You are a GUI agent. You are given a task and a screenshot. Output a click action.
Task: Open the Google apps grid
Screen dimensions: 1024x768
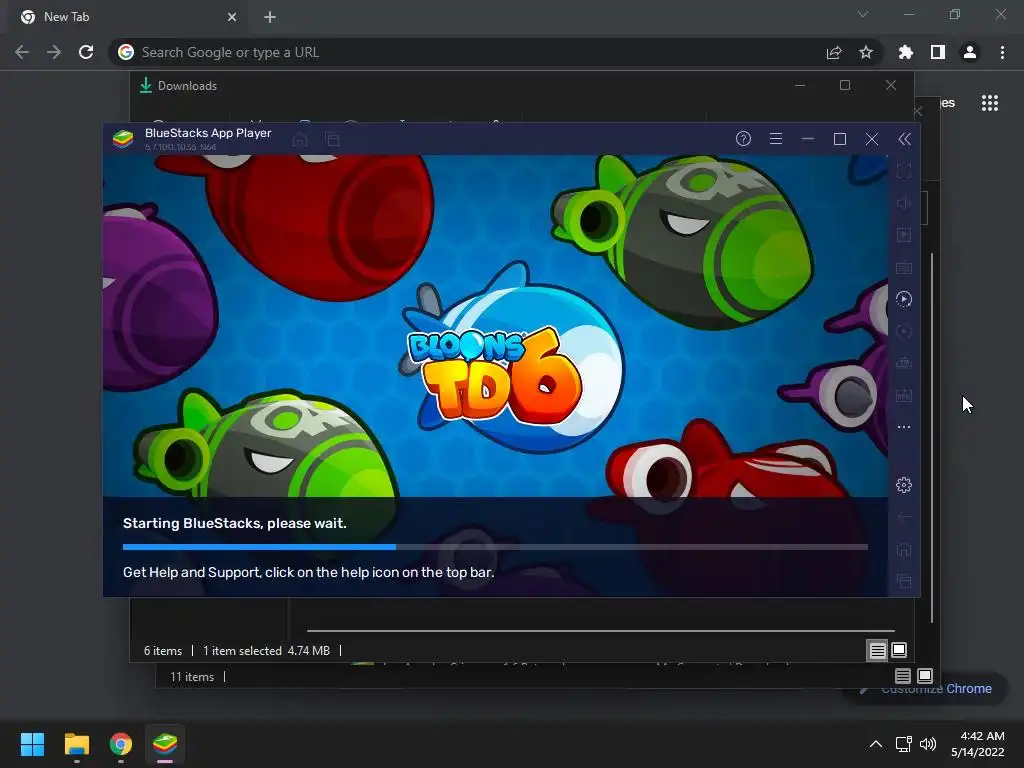click(x=990, y=103)
